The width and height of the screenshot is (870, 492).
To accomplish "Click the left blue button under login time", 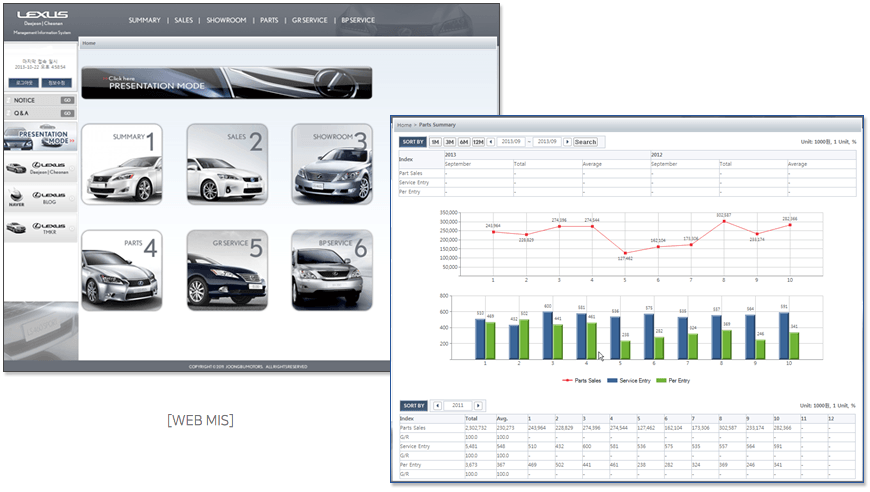I will [x=24, y=83].
